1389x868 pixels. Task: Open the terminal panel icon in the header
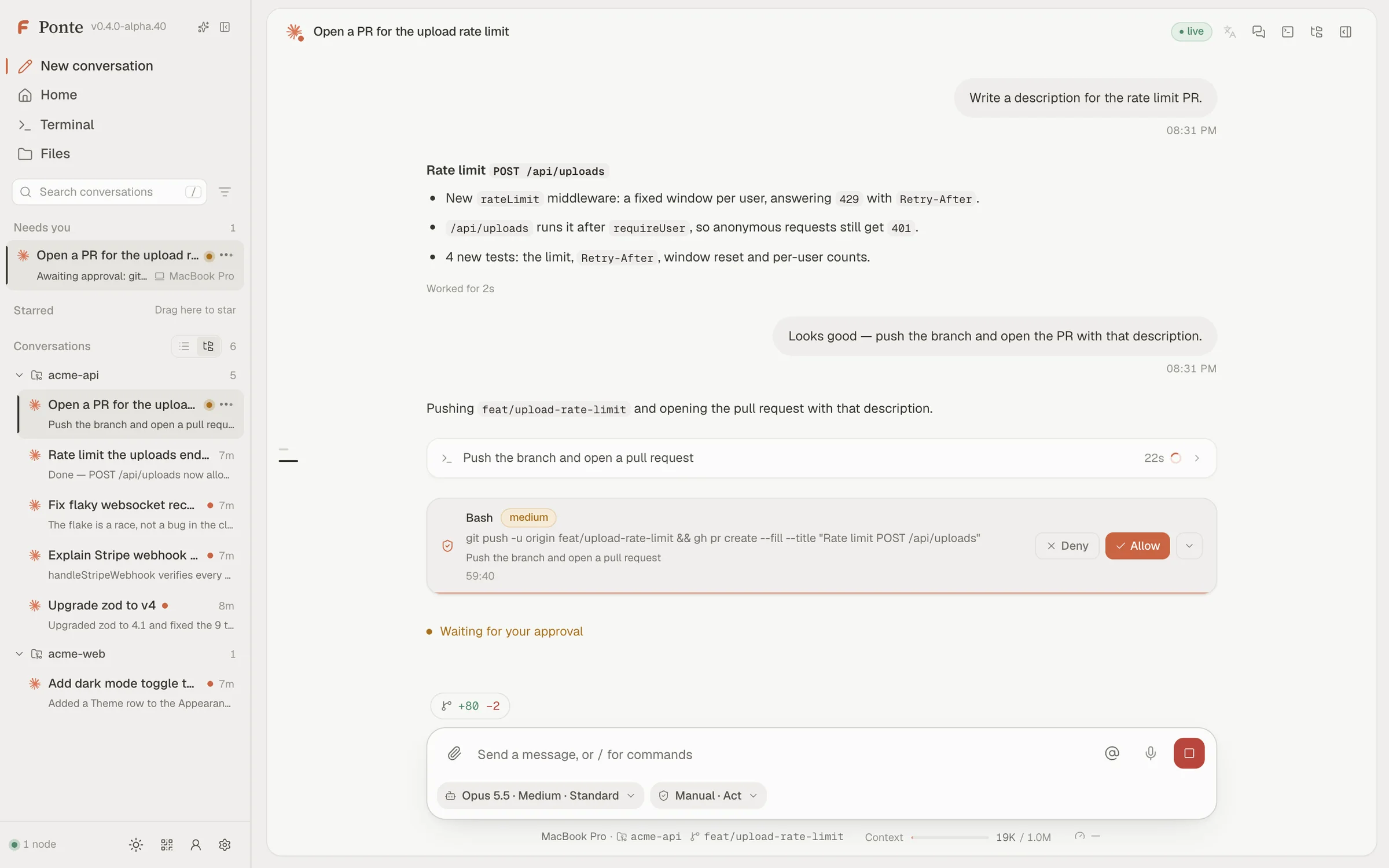tap(1288, 32)
